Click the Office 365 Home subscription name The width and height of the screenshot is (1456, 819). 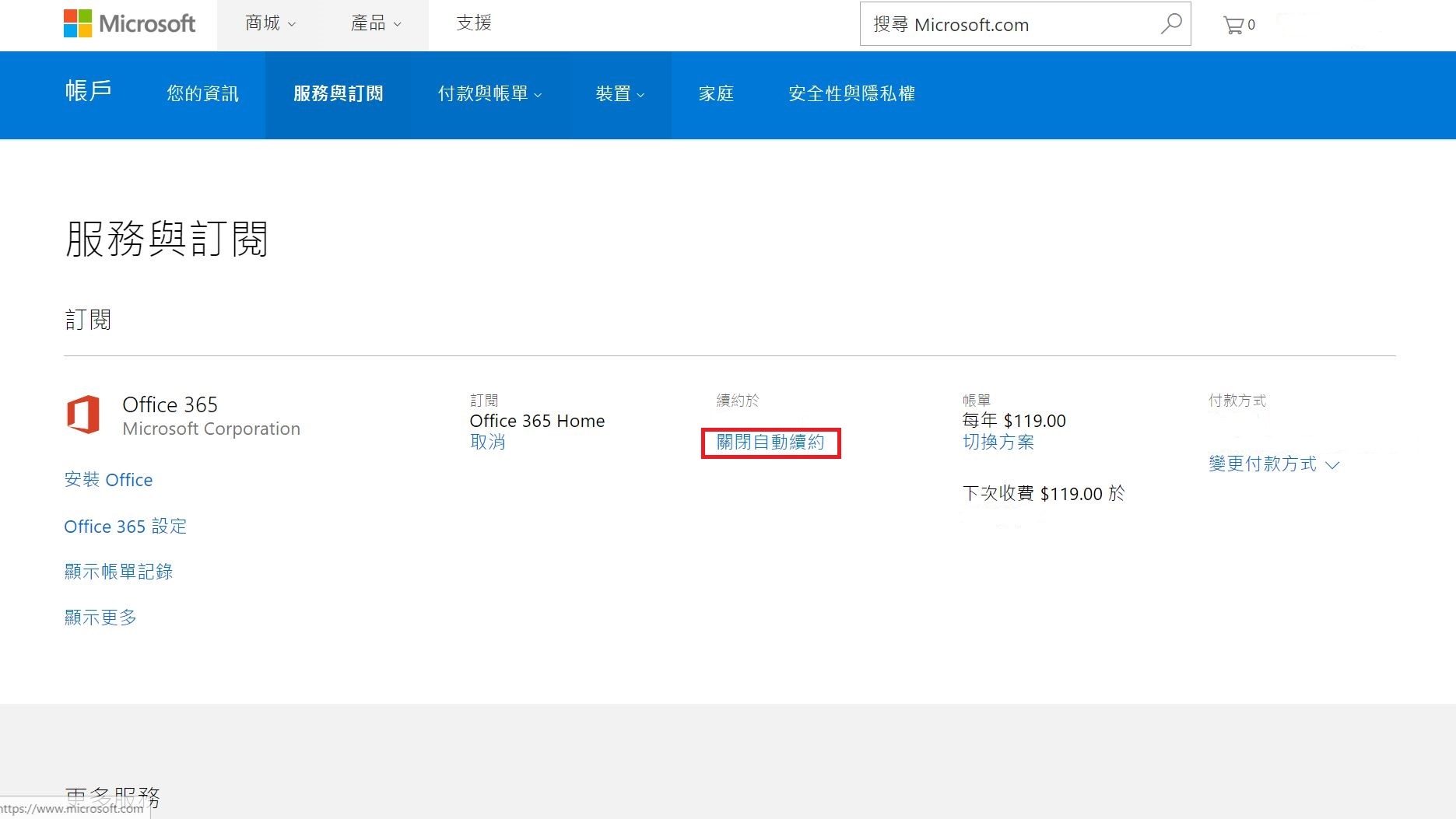pyautogui.click(x=537, y=421)
